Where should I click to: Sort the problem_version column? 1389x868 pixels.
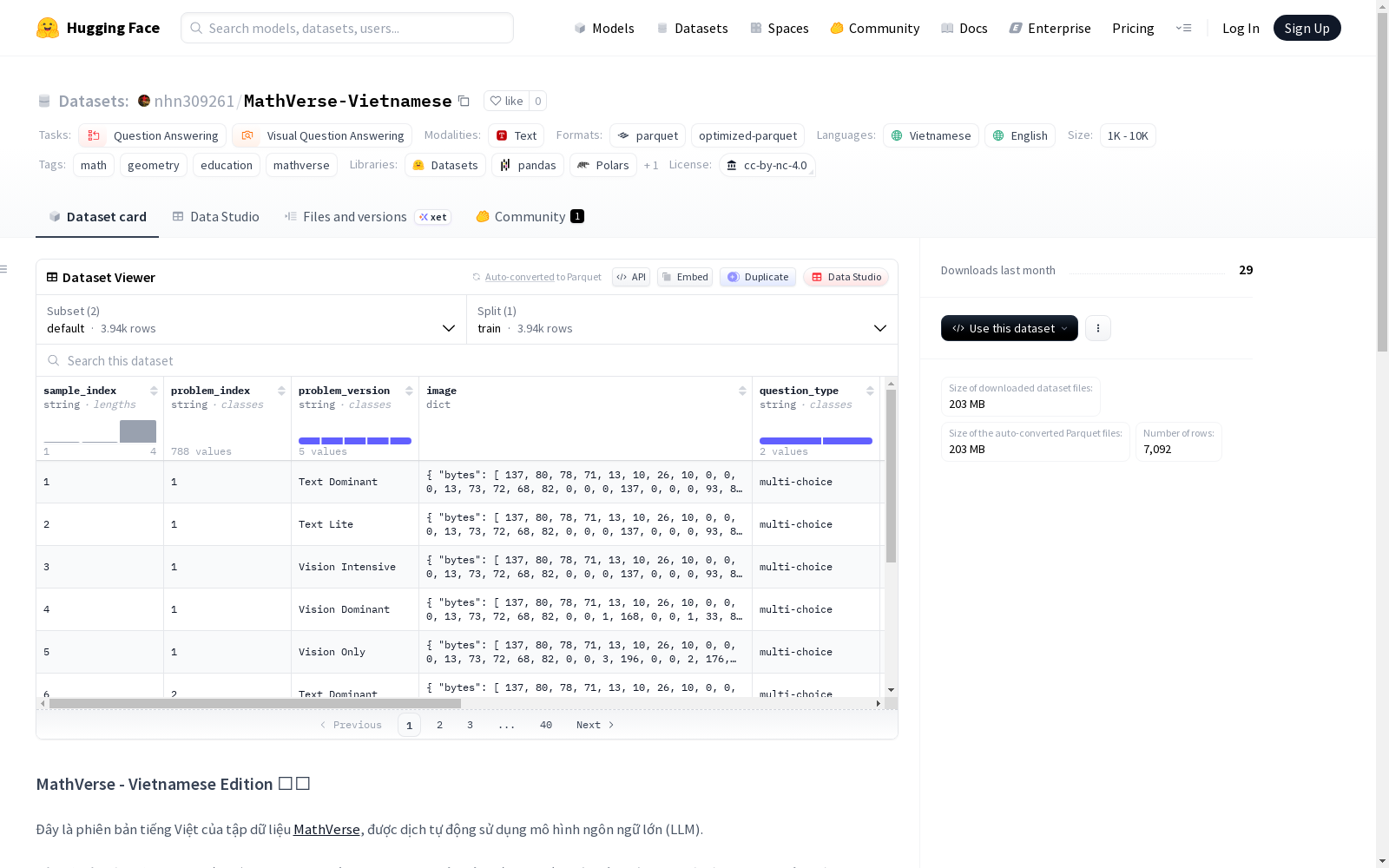pyautogui.click(x=409, y=391)
